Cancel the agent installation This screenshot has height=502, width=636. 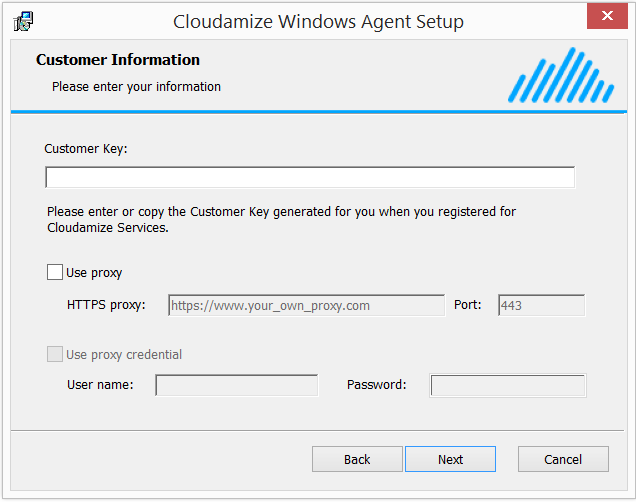(563, 459)
